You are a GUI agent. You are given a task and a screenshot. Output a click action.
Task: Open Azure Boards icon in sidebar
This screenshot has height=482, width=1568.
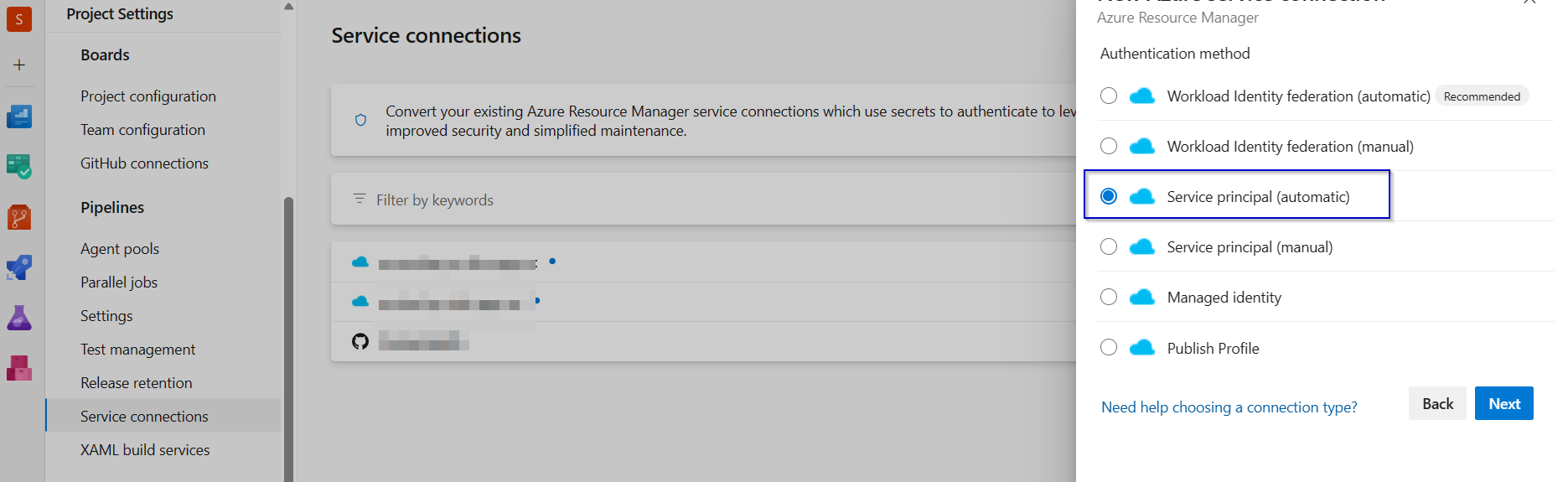point(18,167)
